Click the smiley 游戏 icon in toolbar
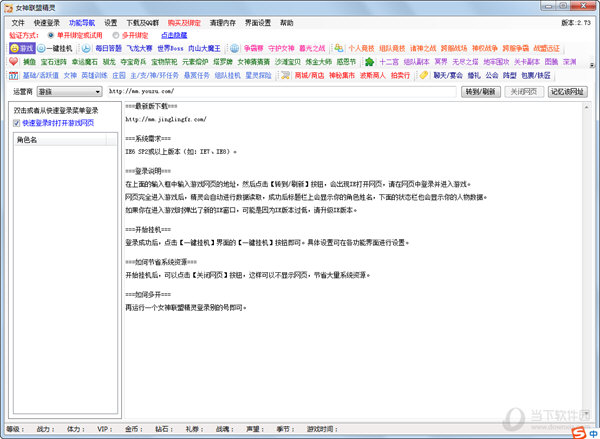 point(15,49)
